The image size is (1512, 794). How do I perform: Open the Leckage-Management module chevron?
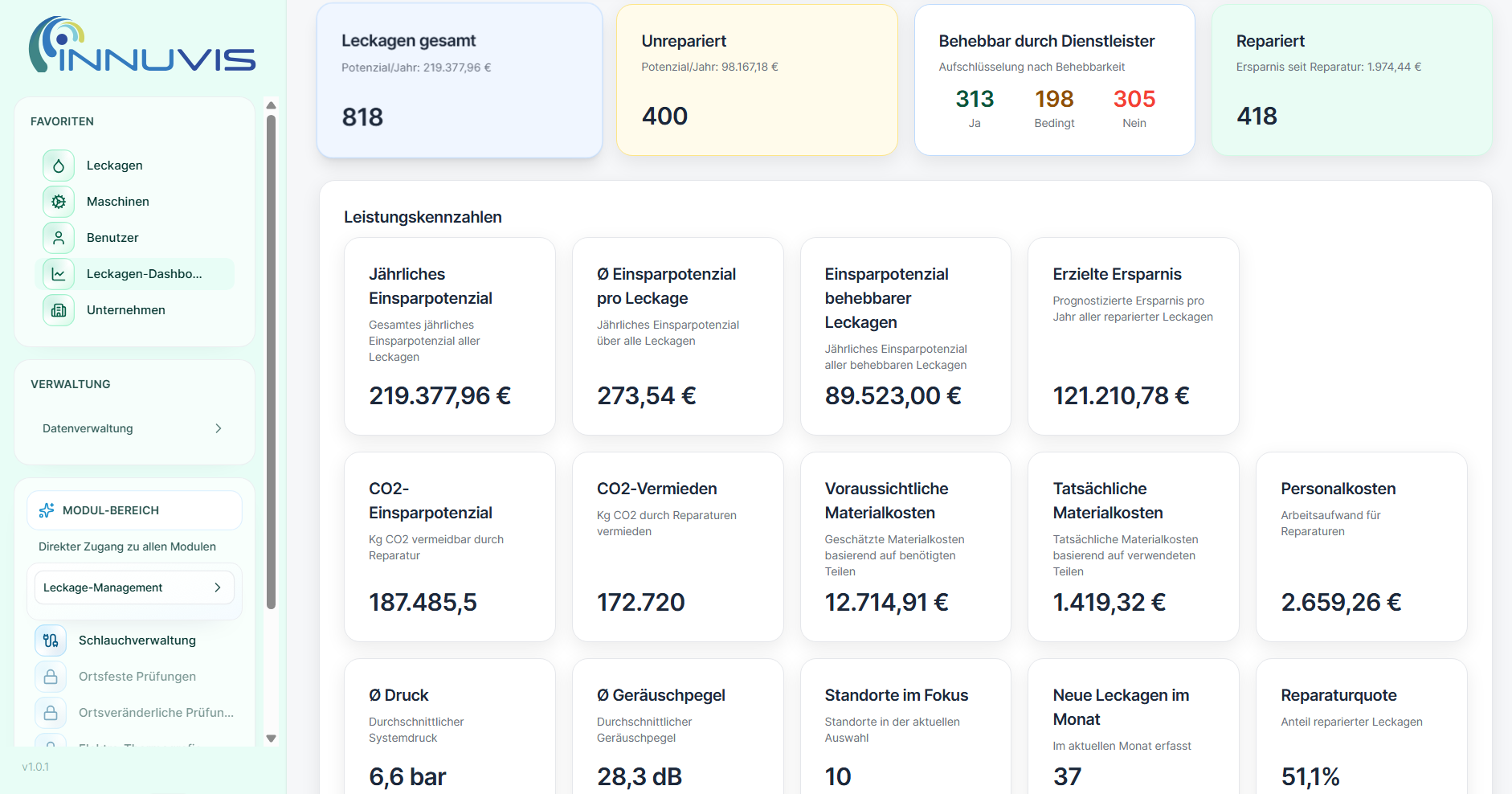218,587
